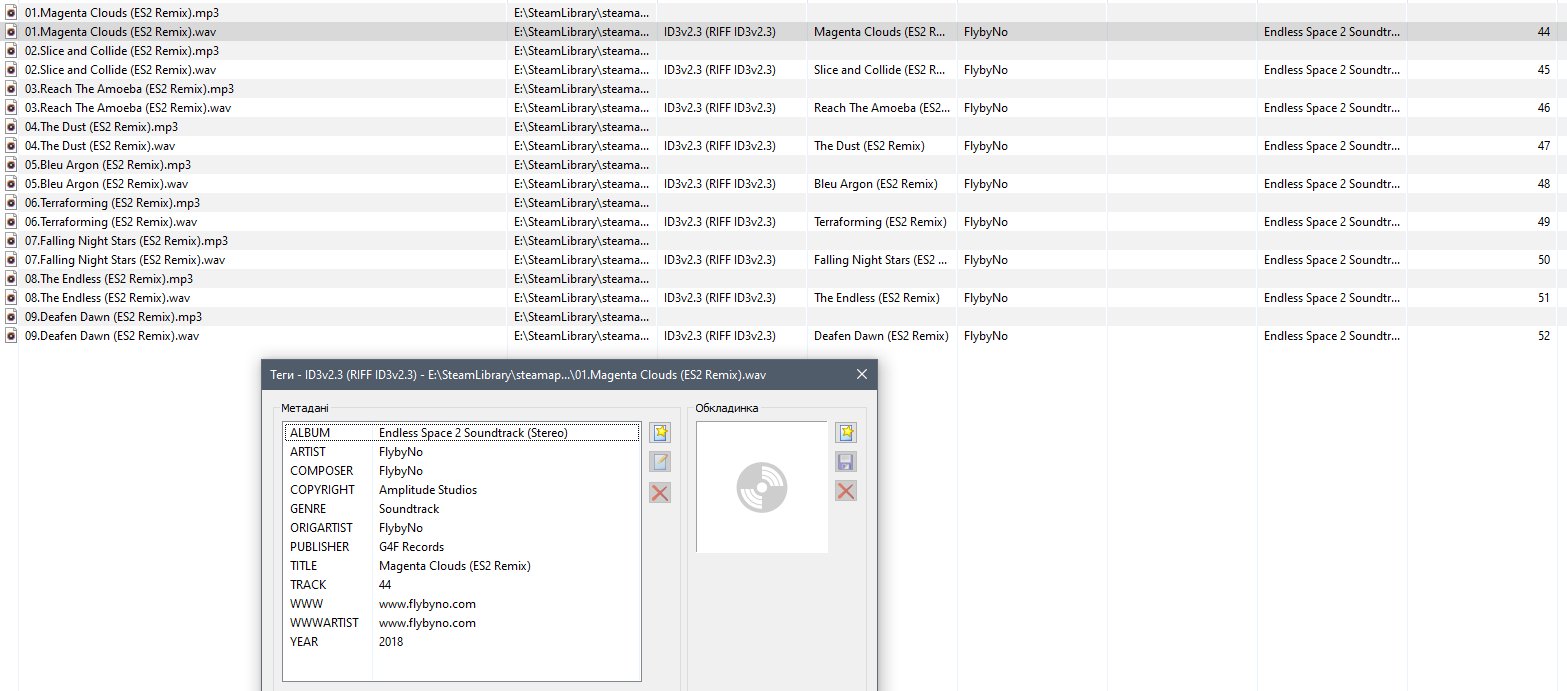Select the WWWARTIST metadata row
The image size is (1567, 691).
point(462,623)
